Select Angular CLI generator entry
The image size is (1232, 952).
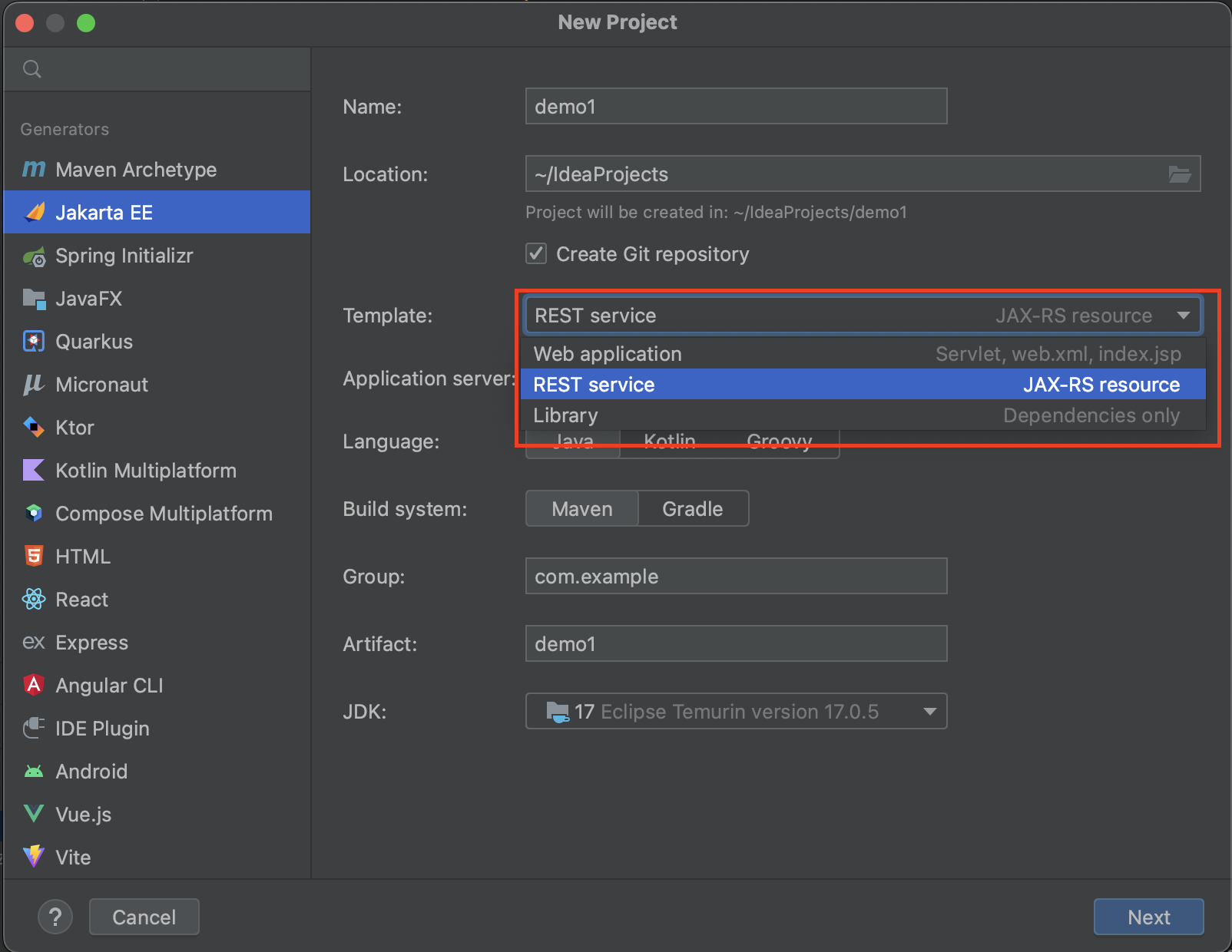pos(157,686)
